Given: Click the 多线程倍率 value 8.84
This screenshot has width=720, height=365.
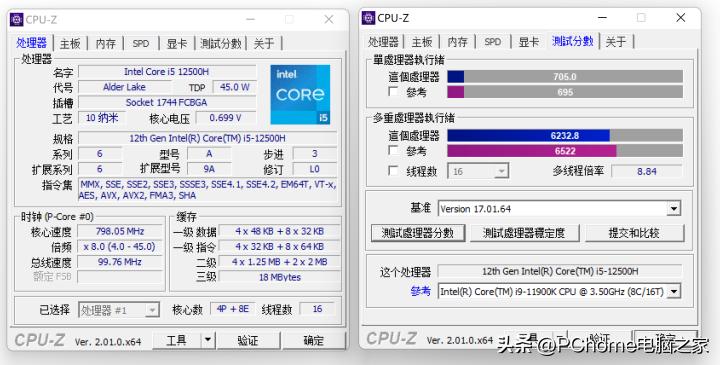Looking at the screenshot, I should [647, 171].
